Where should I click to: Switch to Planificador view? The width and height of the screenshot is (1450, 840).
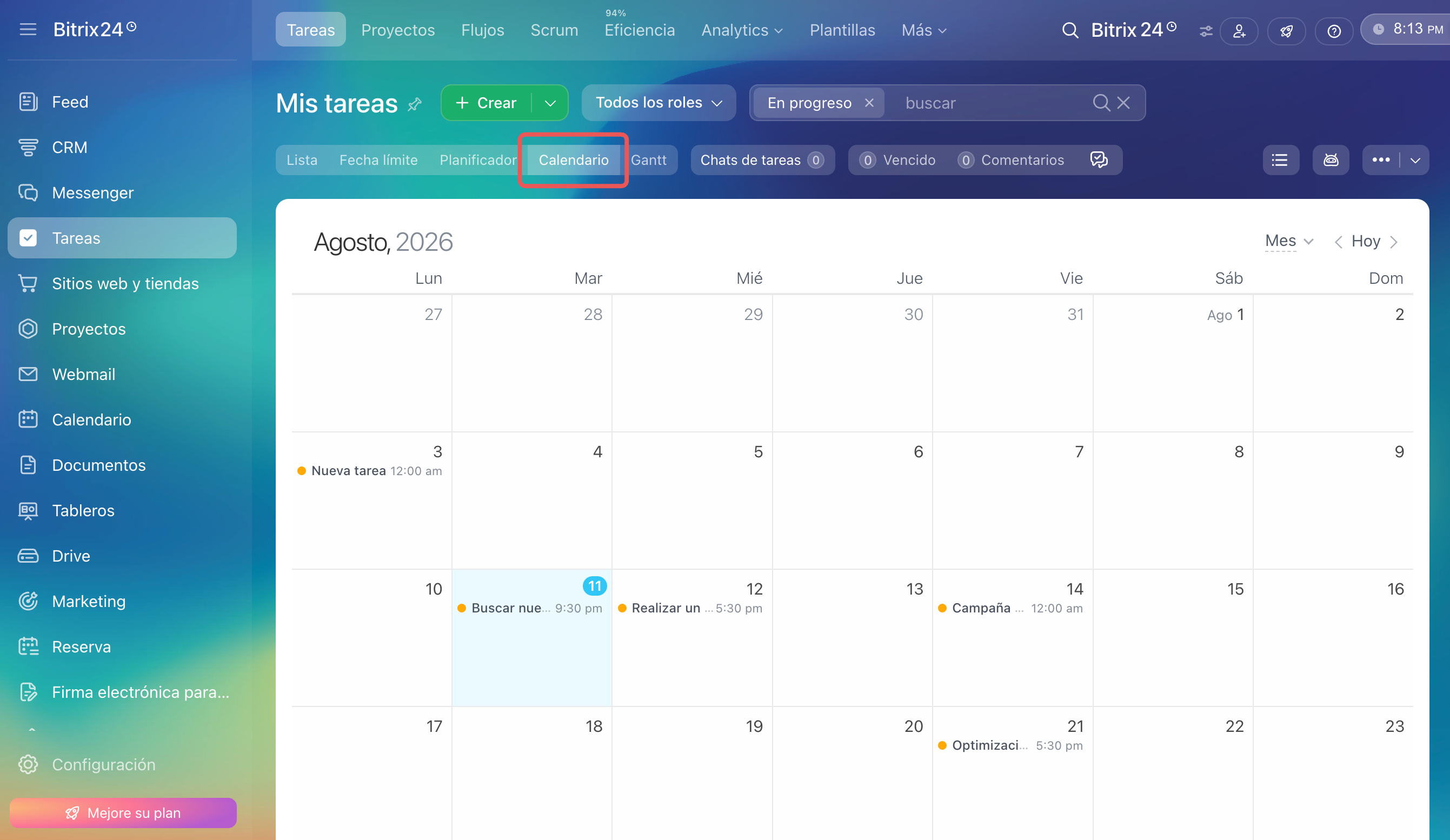tap(477, 160)
